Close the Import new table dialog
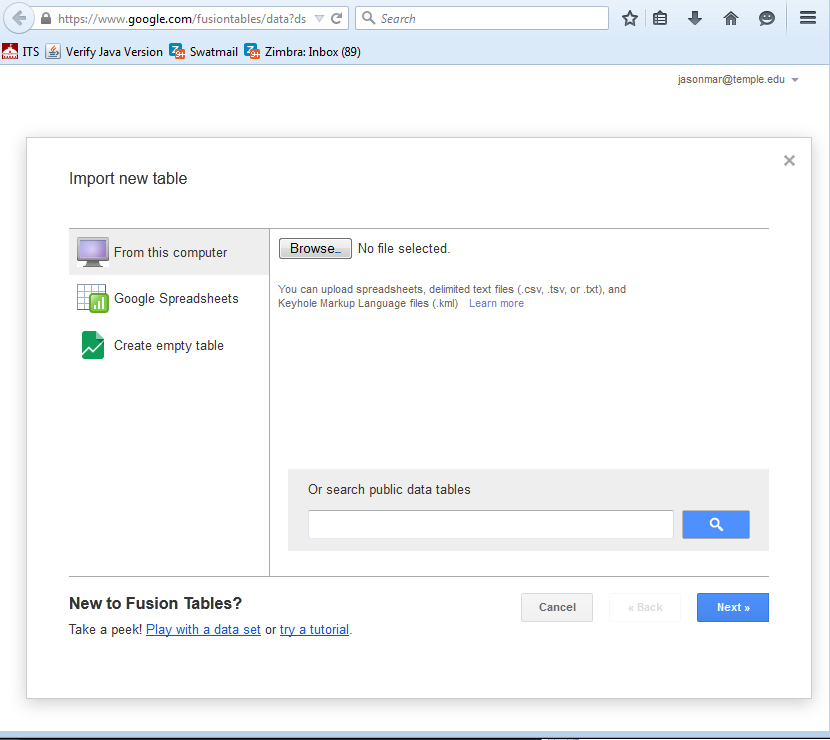Image resolution: width=830 pixels, height=740 pixels. click(789, 160)
